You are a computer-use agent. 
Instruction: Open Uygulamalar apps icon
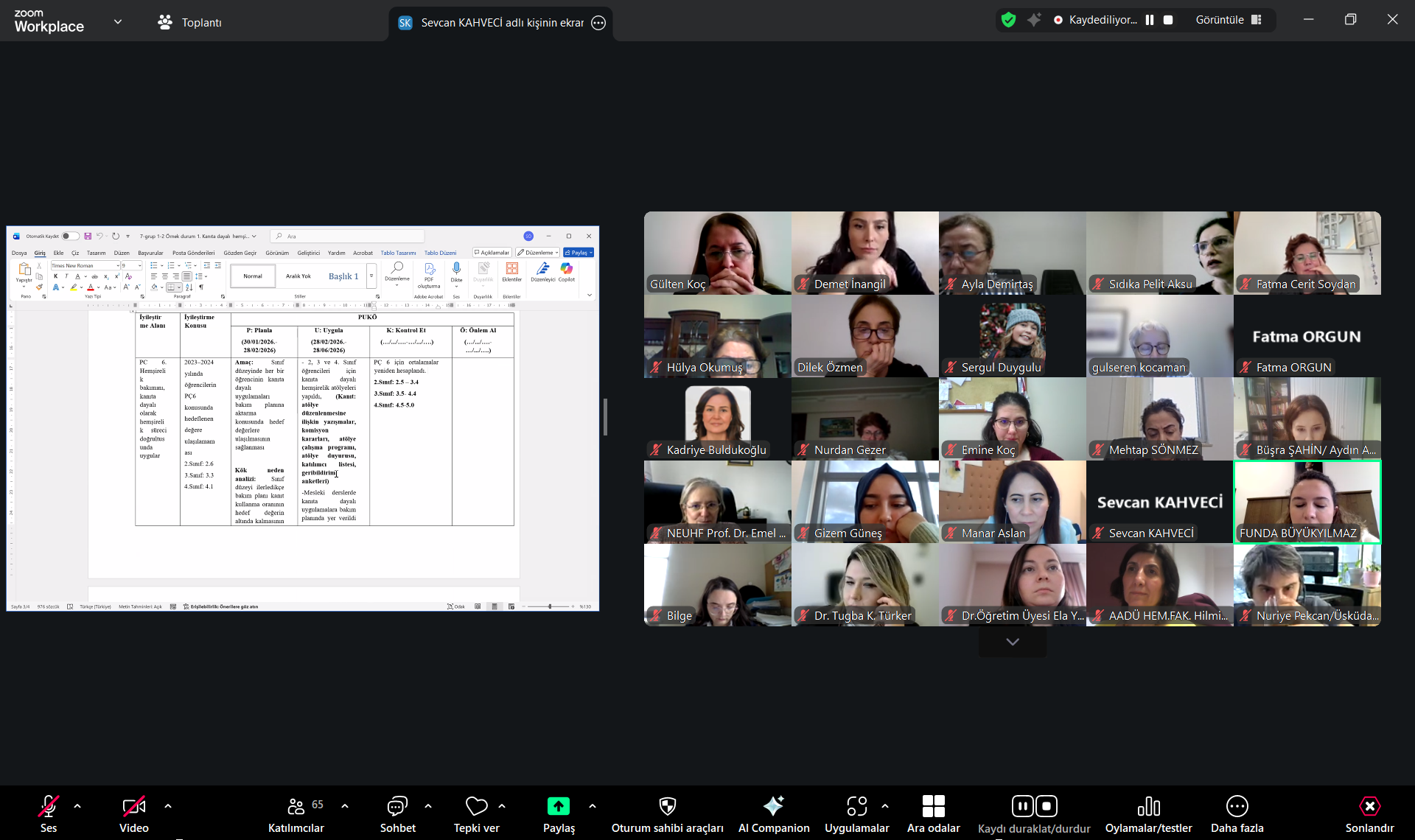point(856,806)
